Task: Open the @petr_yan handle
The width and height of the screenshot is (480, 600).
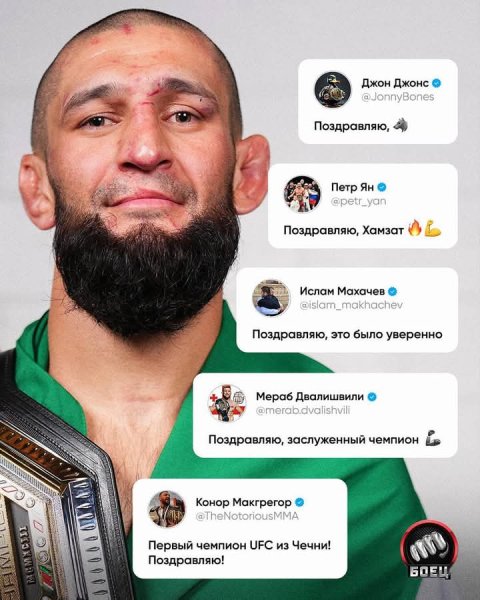Action: pos(358,201)
